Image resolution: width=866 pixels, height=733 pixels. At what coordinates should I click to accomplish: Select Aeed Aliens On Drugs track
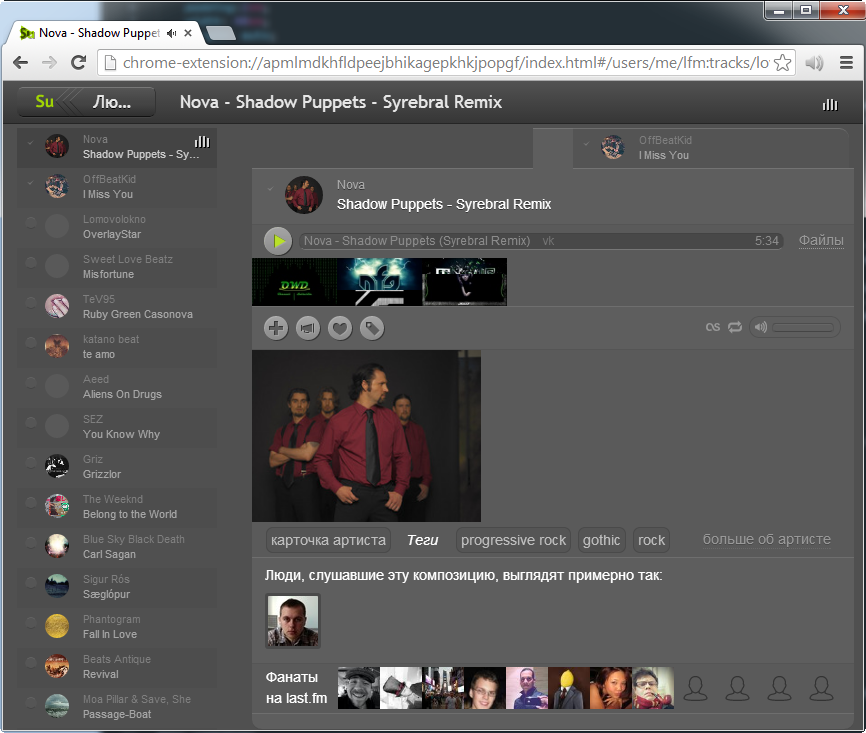pyautogui.click(x=117, y=387)
